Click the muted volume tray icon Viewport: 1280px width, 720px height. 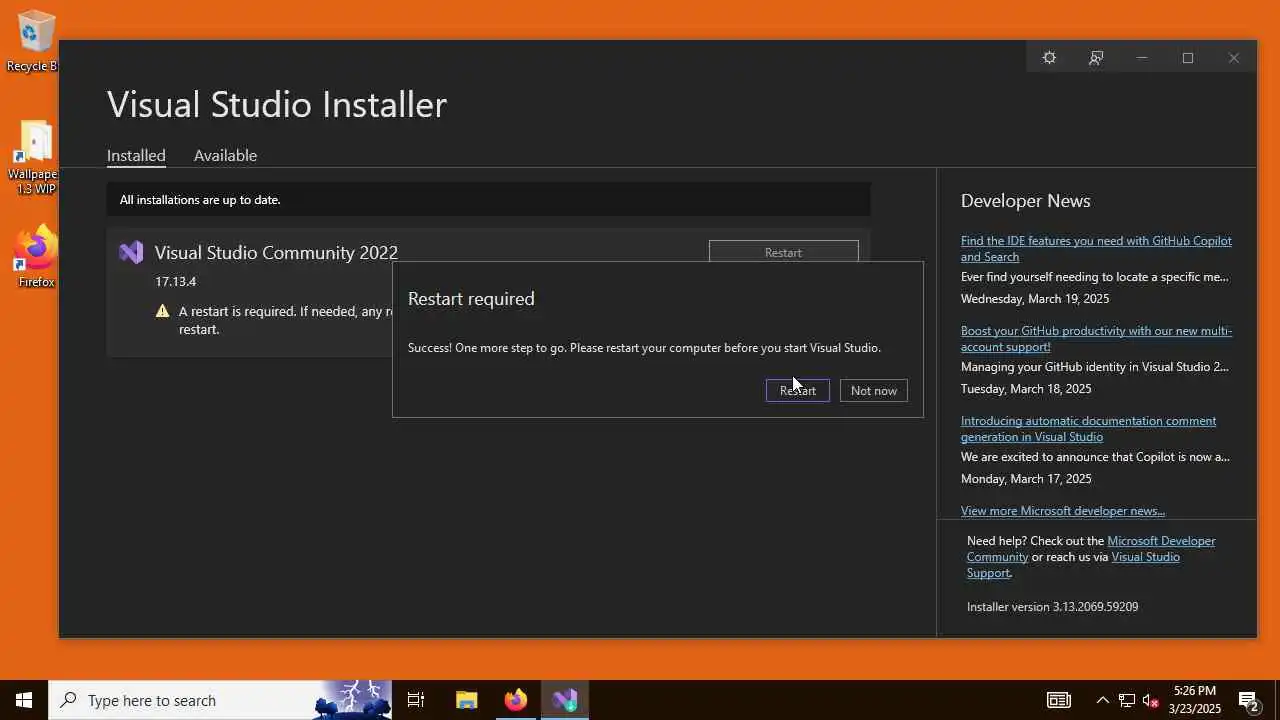1150,700
